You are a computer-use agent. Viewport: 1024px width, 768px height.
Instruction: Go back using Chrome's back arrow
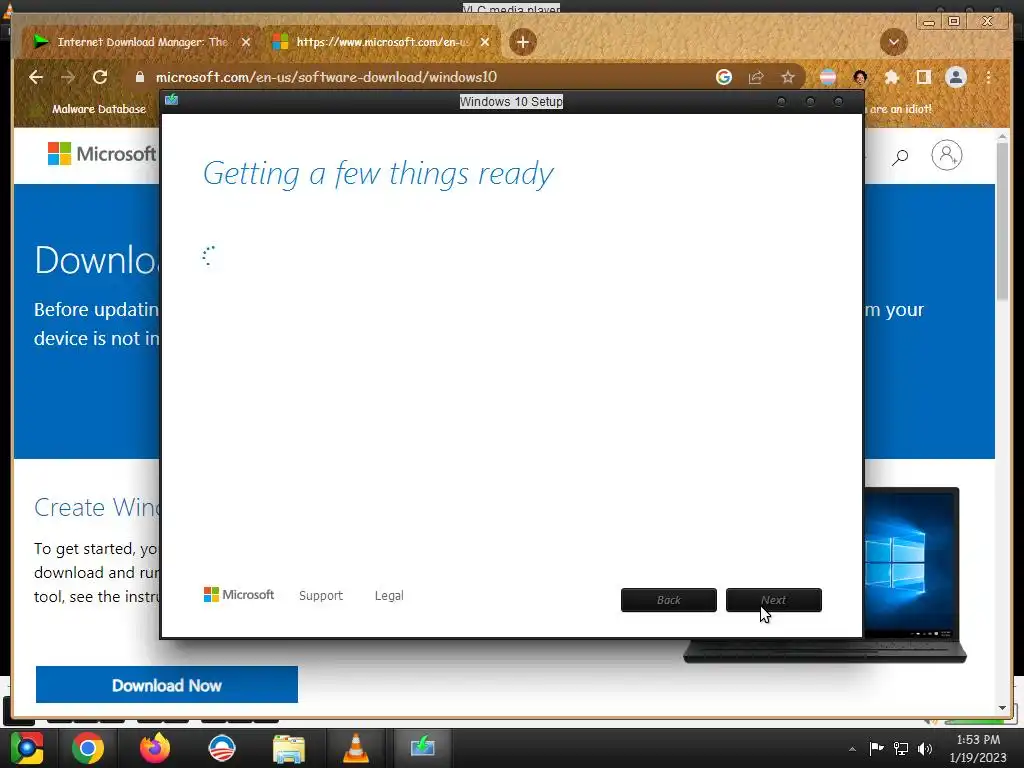coord(36,77)
